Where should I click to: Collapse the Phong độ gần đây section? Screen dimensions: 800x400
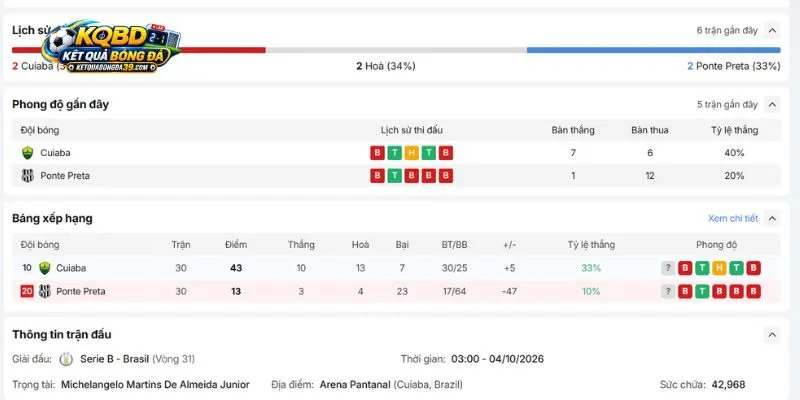tap(772, 105)
